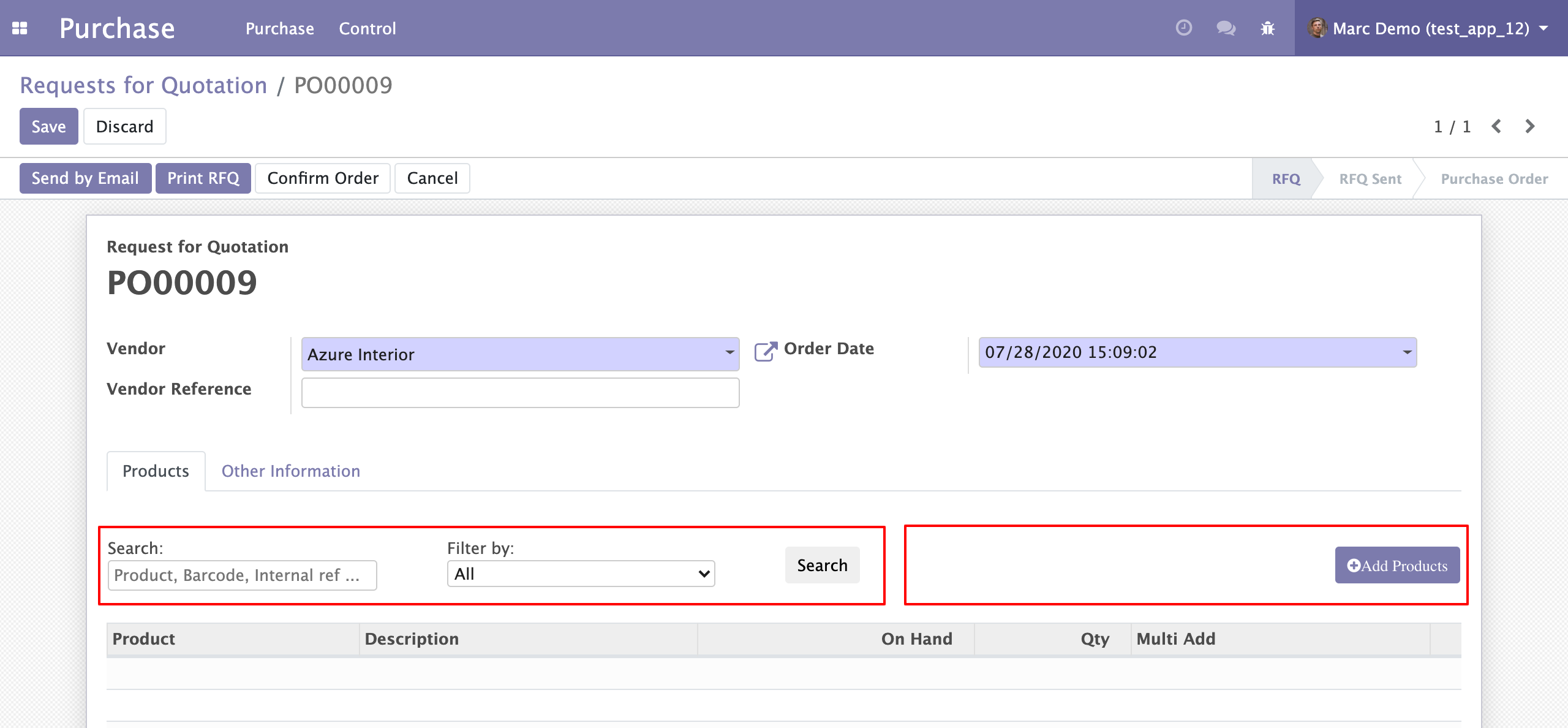
Task: Expand the Vendor dropdown
Action: coord(729,354)
